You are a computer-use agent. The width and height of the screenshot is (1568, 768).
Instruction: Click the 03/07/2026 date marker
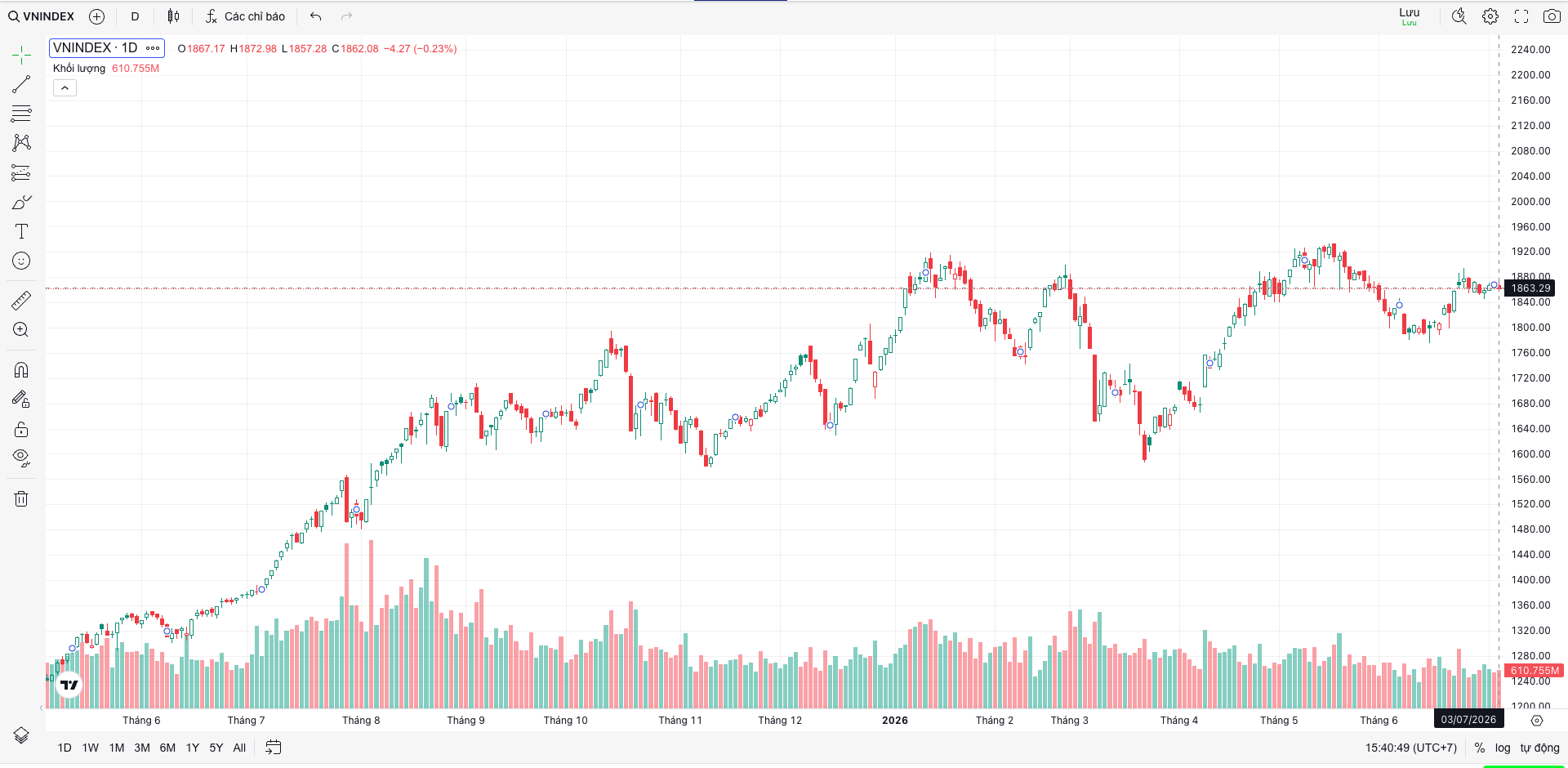click(x=1468, y=720)
